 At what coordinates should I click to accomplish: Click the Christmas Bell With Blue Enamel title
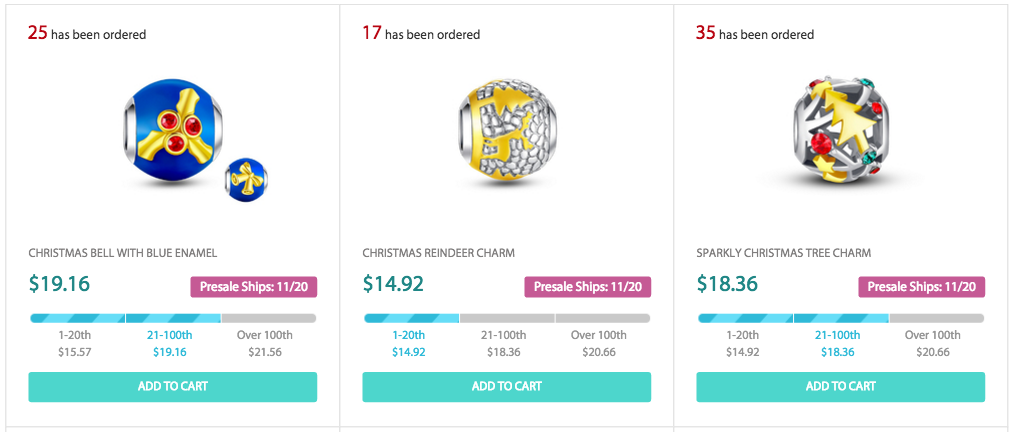(x=122, y=253)
